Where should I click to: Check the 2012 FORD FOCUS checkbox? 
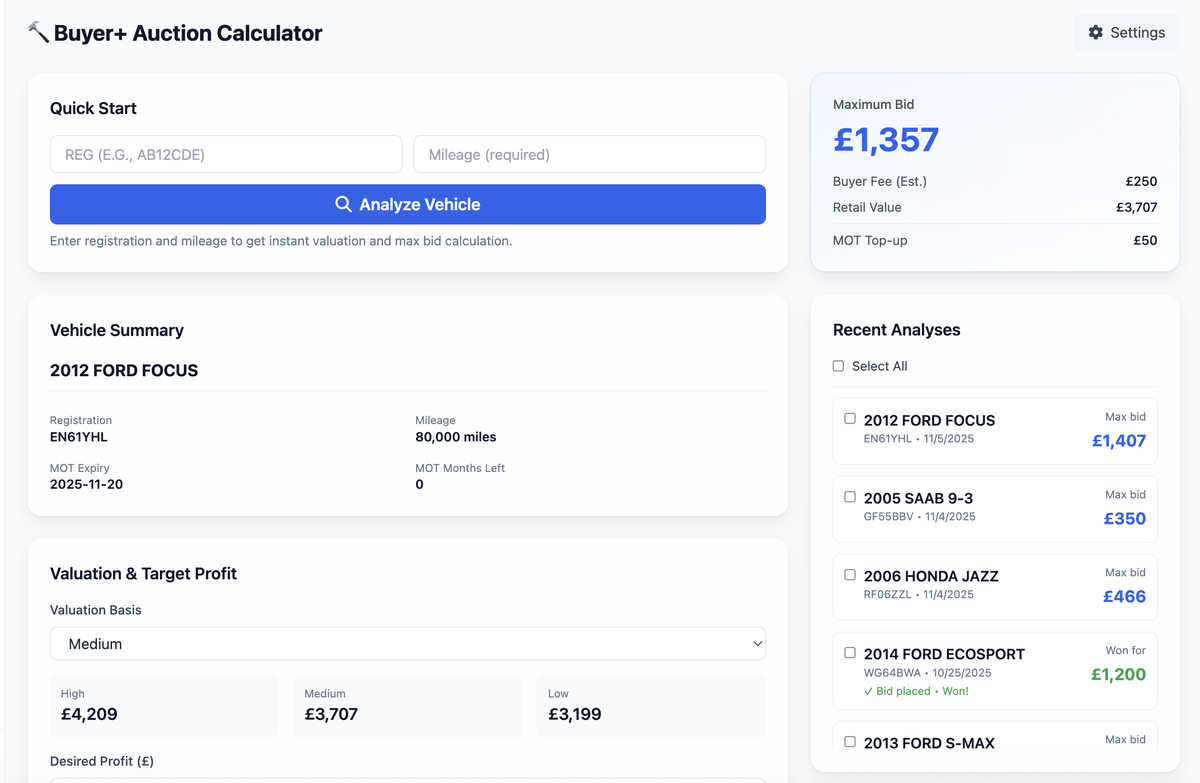[x=850, y=418]
